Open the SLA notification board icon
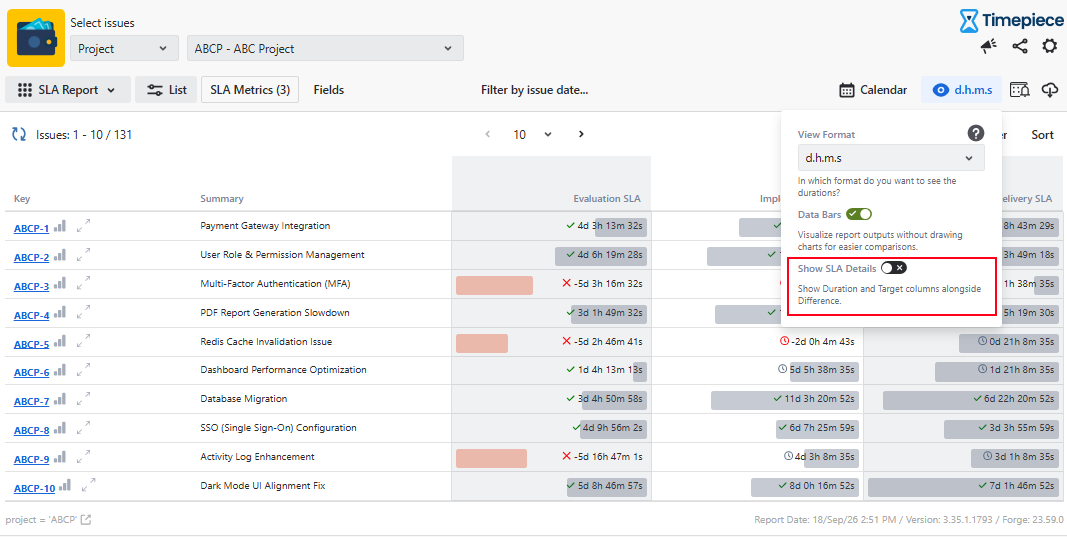The image size is (1067, 537). coord(1019,90)
